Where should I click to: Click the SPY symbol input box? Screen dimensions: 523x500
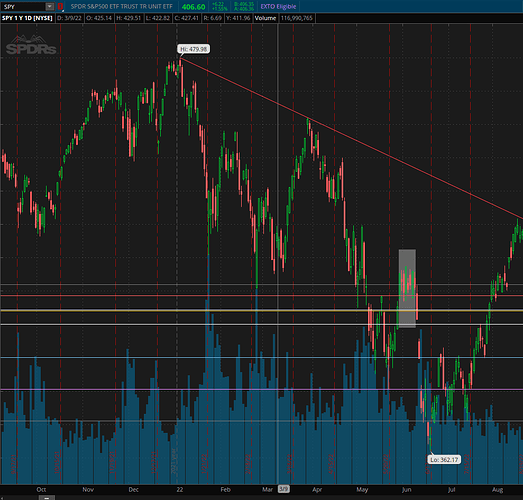(23, 6)
